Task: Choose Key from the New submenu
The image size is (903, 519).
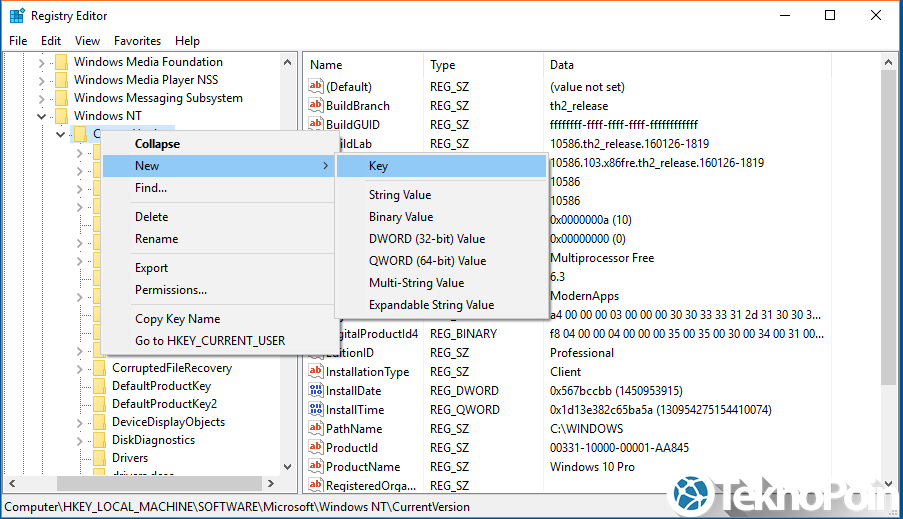Action: [441, 166]
